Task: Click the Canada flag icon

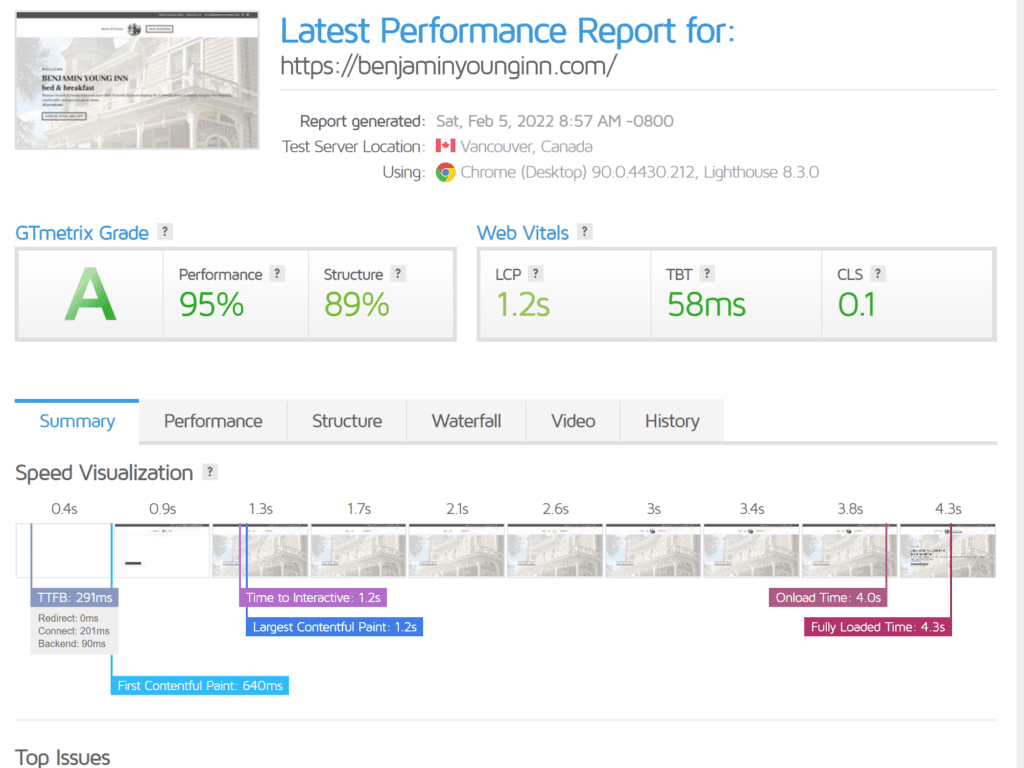Action: (x=445, y=146)
